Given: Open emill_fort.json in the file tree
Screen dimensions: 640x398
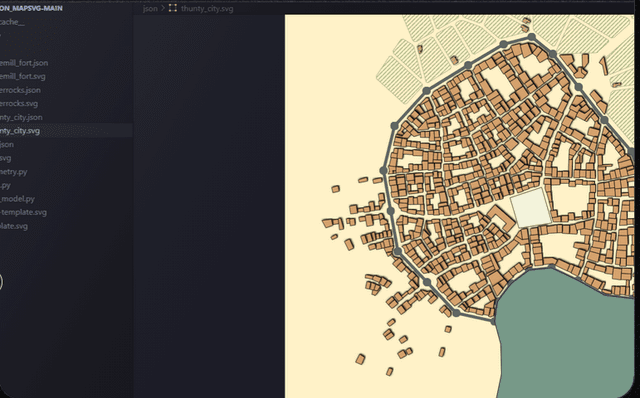Looking at the screenshot, I should click(x=24, y=63).
